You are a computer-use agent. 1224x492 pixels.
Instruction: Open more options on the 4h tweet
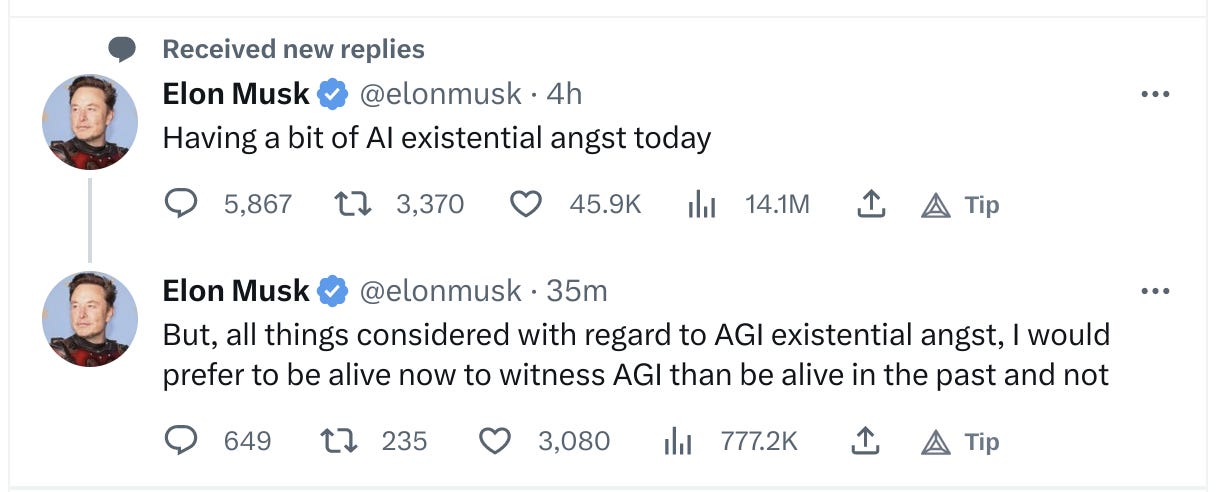click(x=1155, y=95)
